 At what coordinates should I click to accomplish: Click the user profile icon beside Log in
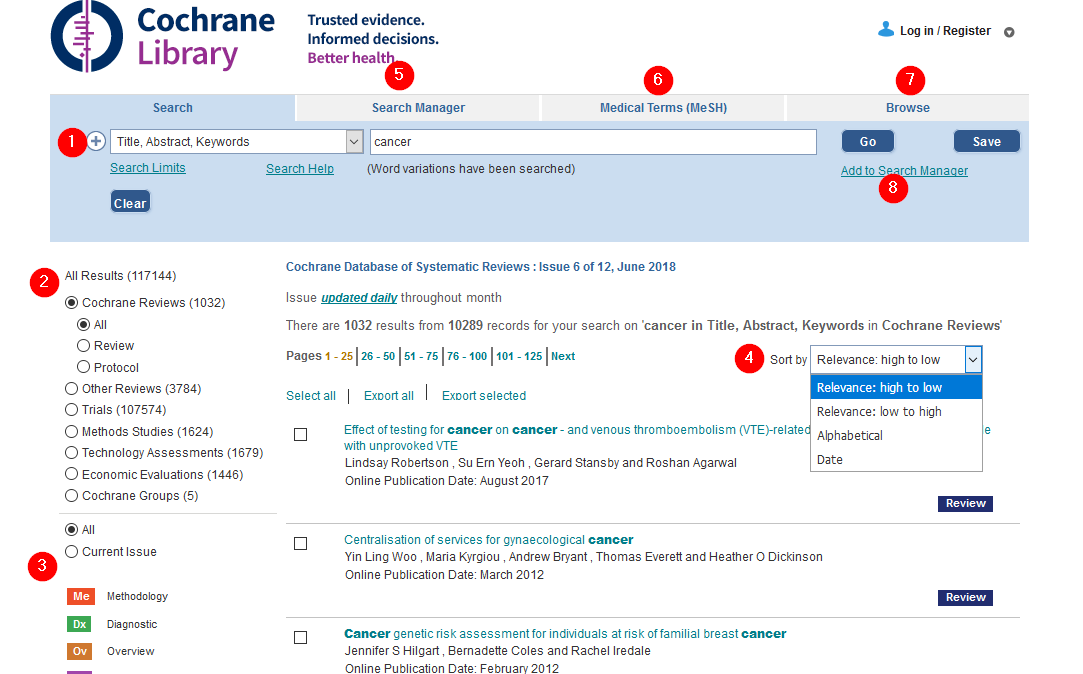pos(885,30)
